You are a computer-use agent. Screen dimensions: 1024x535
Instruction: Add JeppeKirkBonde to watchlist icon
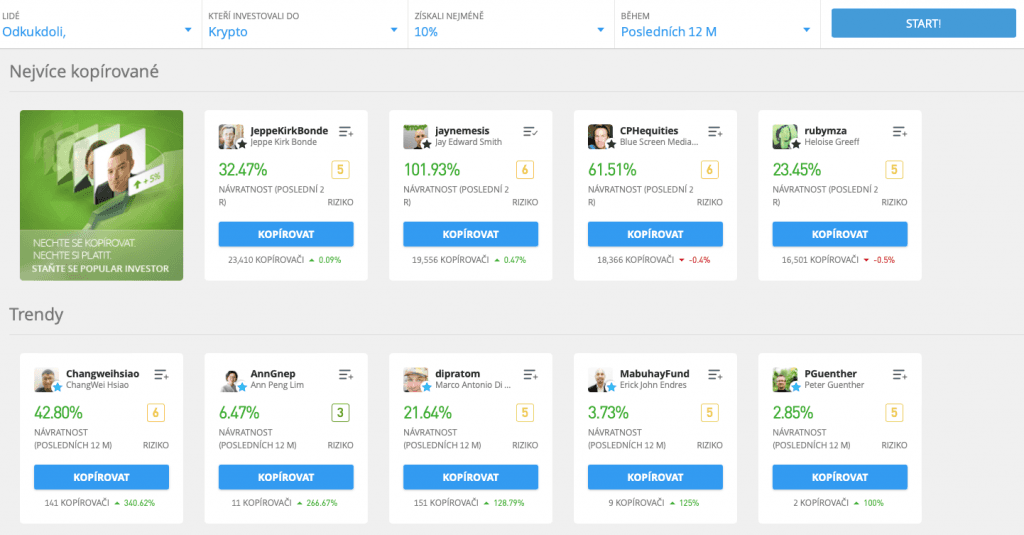pos(346,132)
